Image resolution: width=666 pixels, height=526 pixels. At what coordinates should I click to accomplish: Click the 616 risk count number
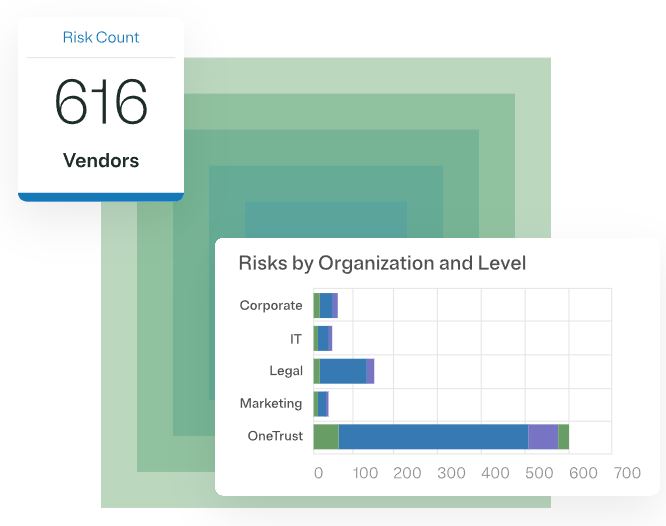tap(101, 103)
